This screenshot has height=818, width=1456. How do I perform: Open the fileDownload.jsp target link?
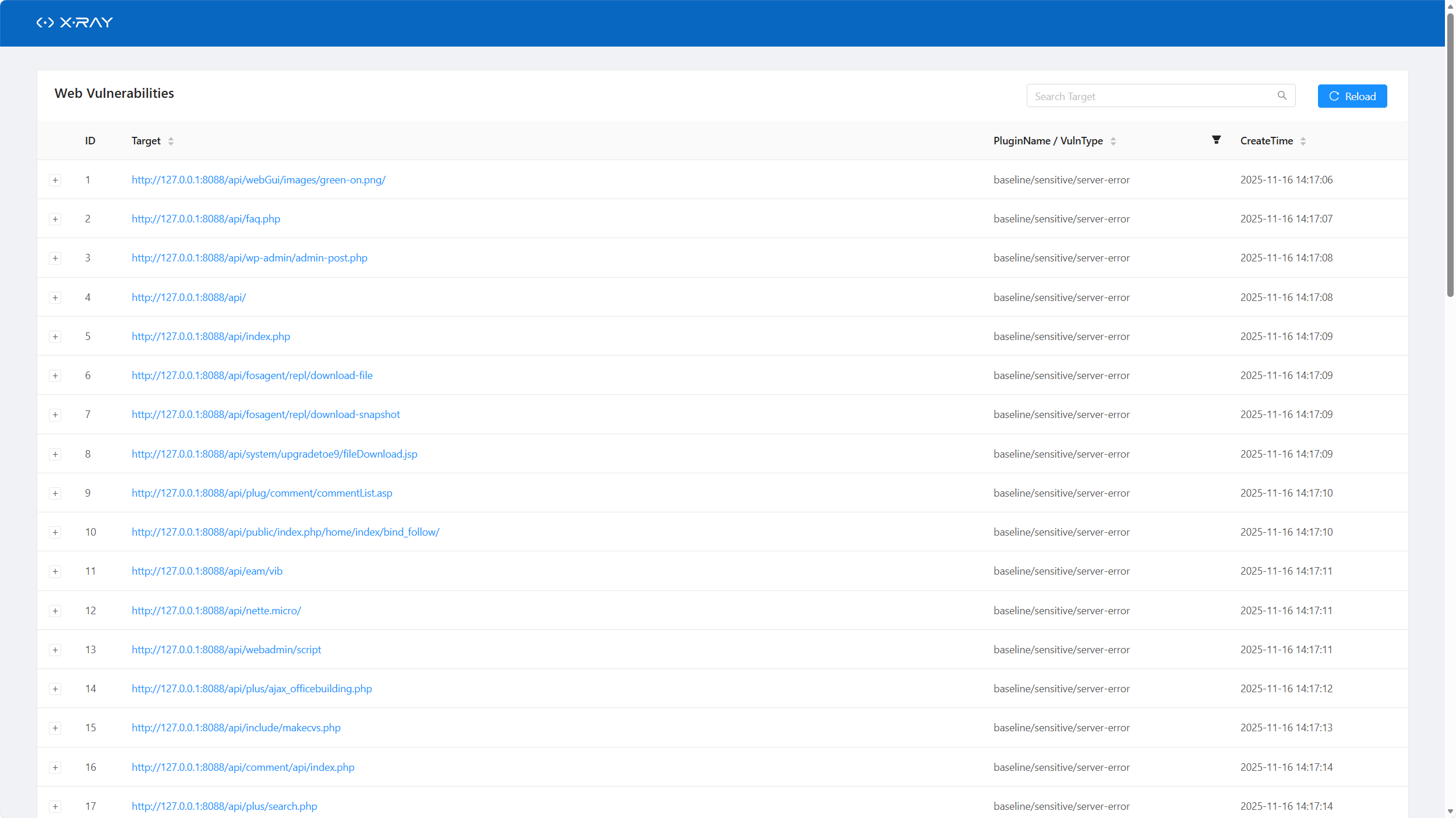pos(274,454)
